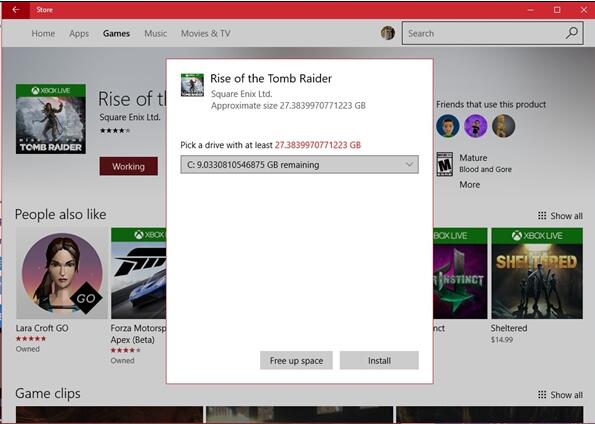This screenshot has height=424, width=595.
Task: Select the first friend avatar
Action: click(x=448, y=126)
